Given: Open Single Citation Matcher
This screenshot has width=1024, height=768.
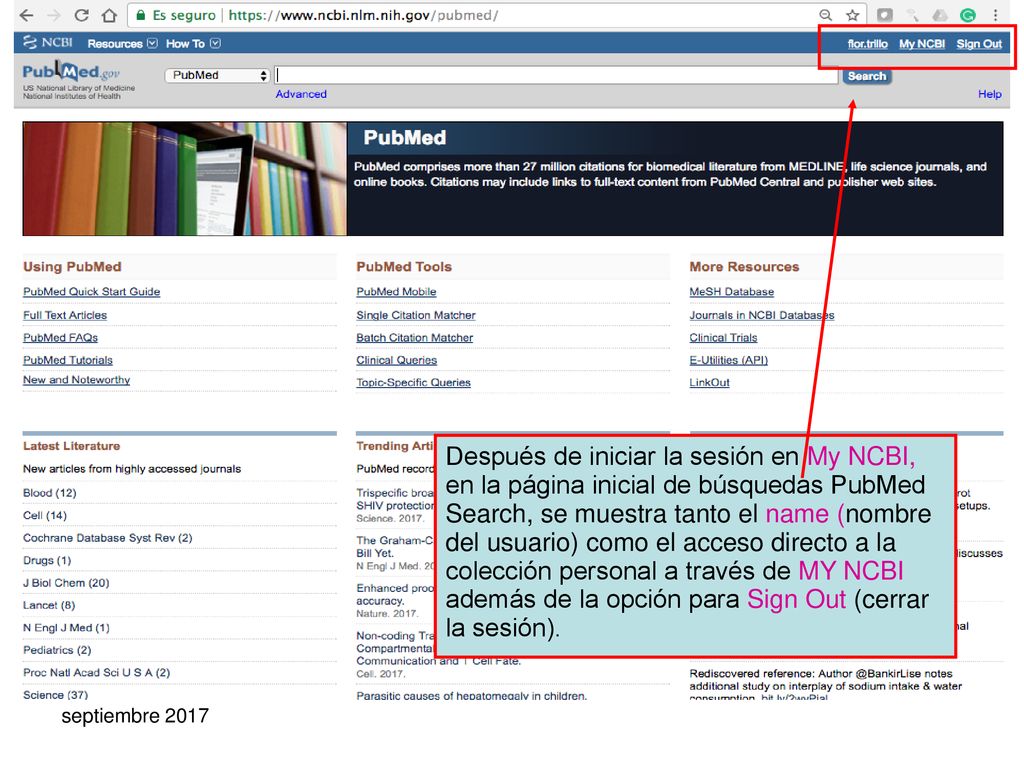Looking at the screenshot, I should [x=416, y=315].
